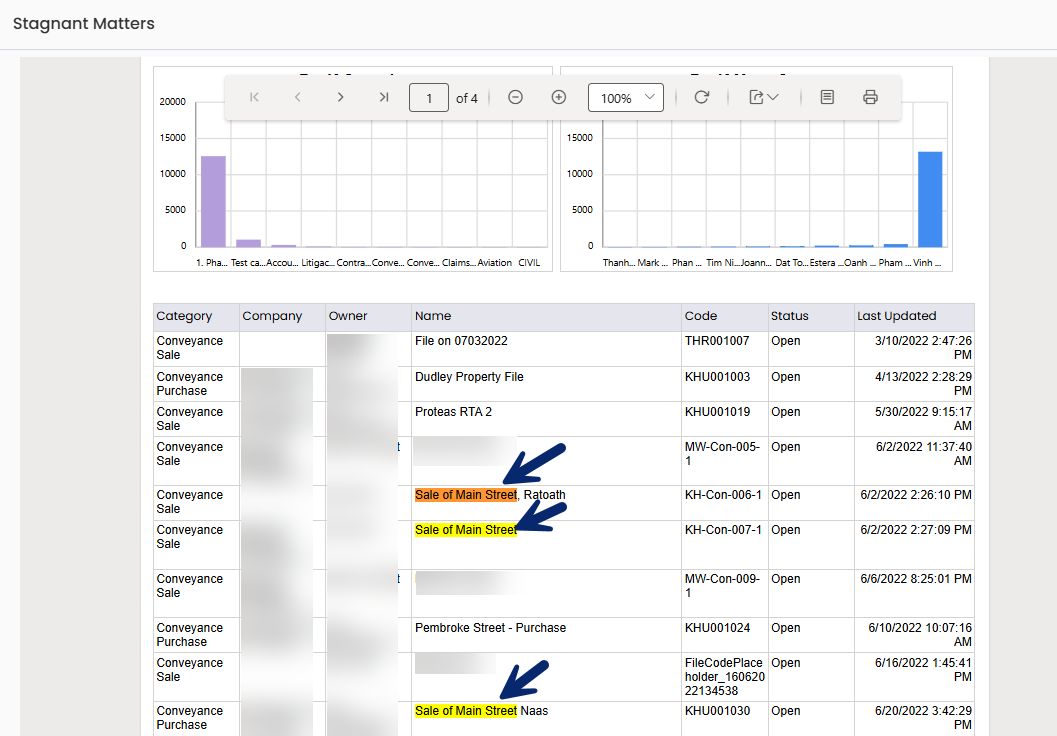Click the 'FileCodePlaceholder' code cell
Screen dimensions: 1057x736
[x=725, y=677]
